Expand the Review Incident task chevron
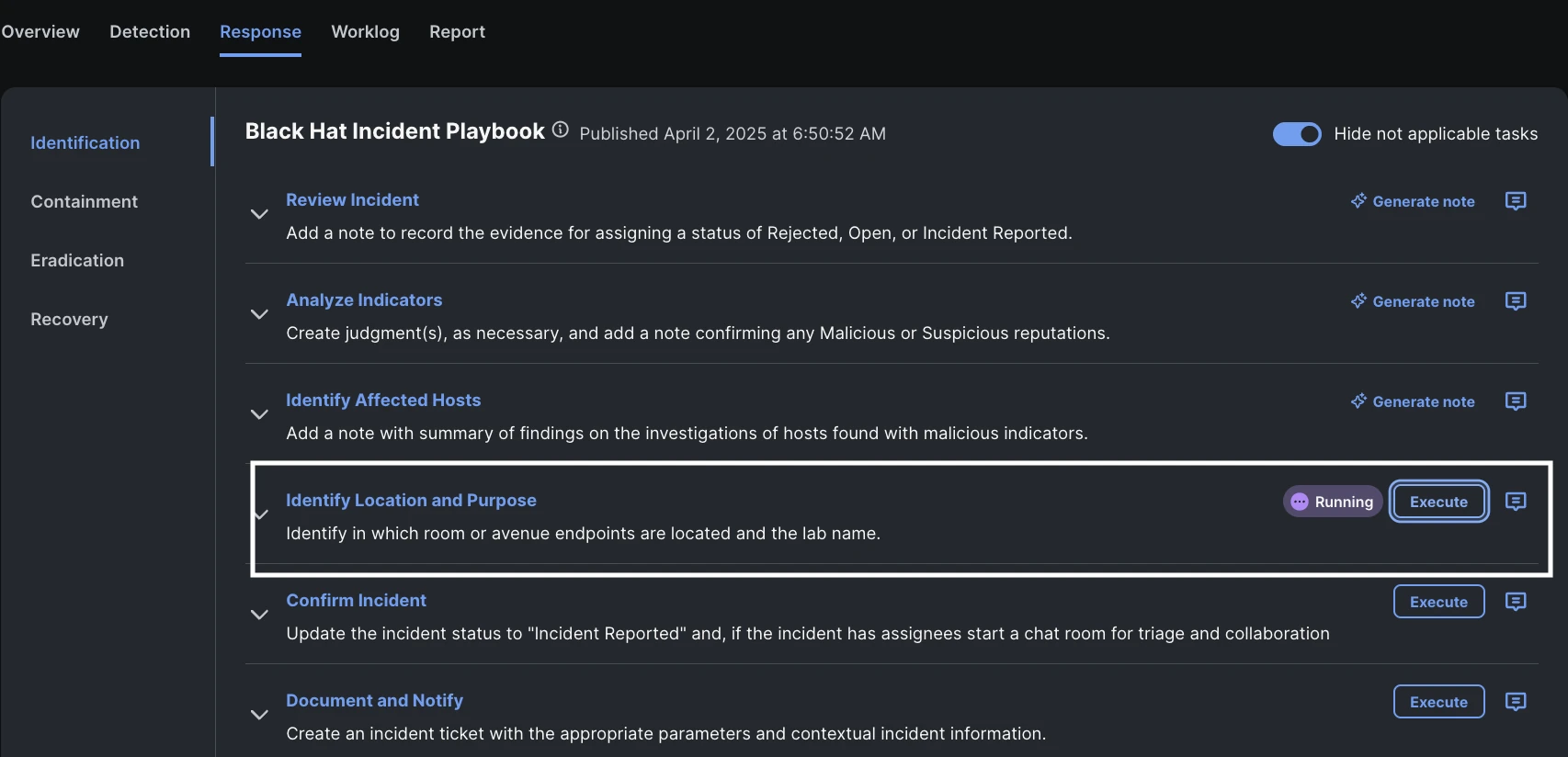1568x757 pixels. 259,214
